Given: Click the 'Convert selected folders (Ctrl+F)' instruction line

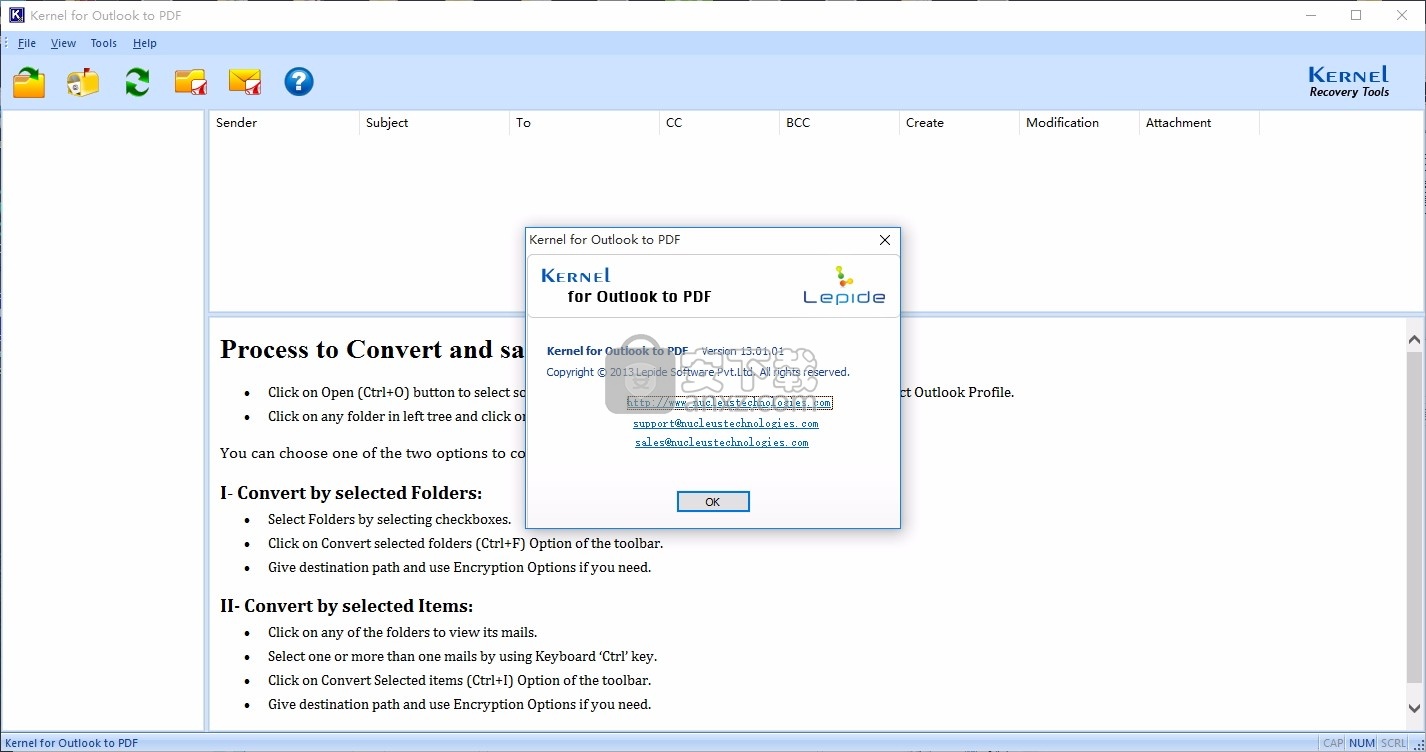Looking at the screenshot, I should (465, 544).
